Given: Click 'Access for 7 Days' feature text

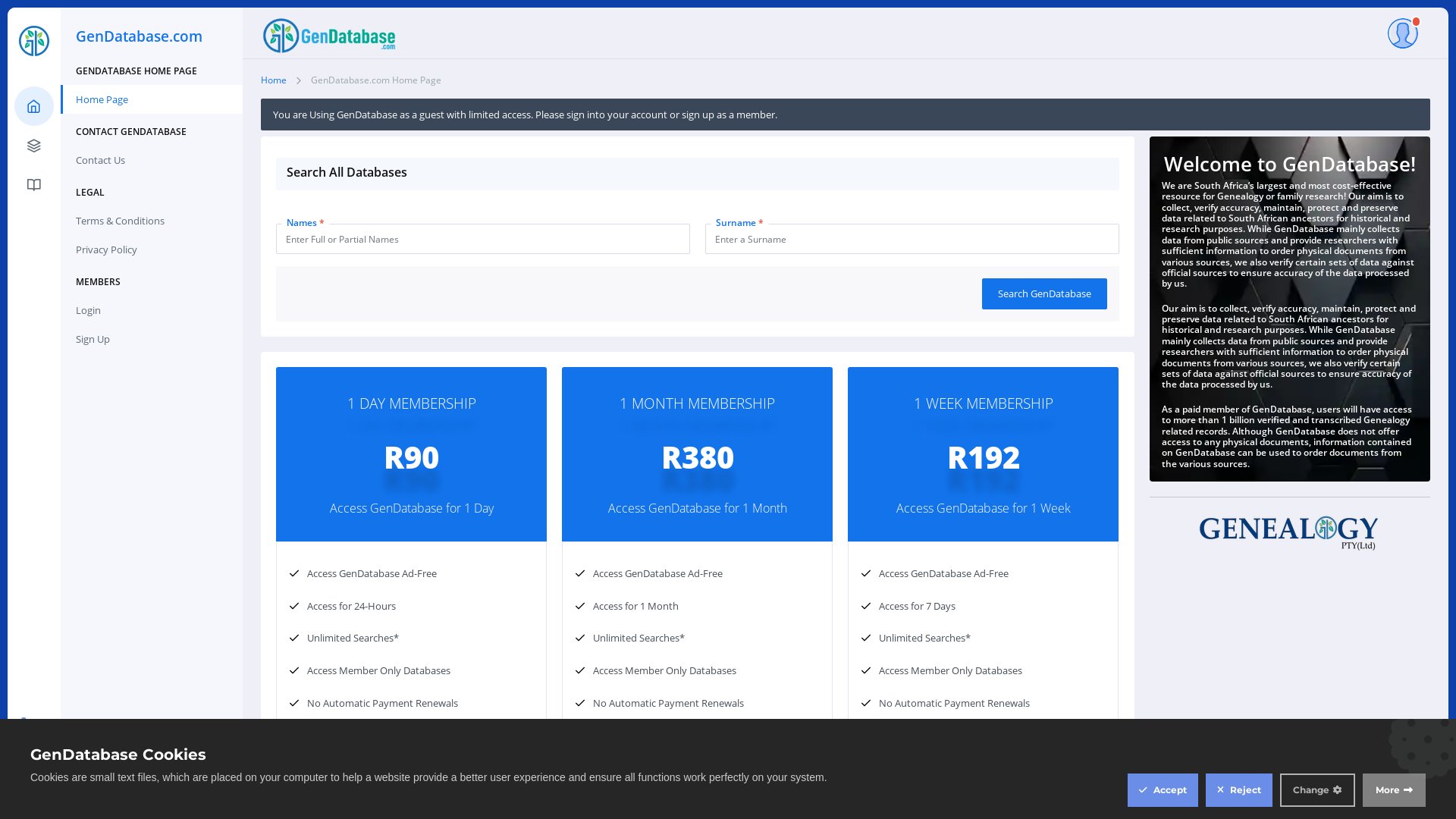Looking at the screenshot, I should click(917, 606).
